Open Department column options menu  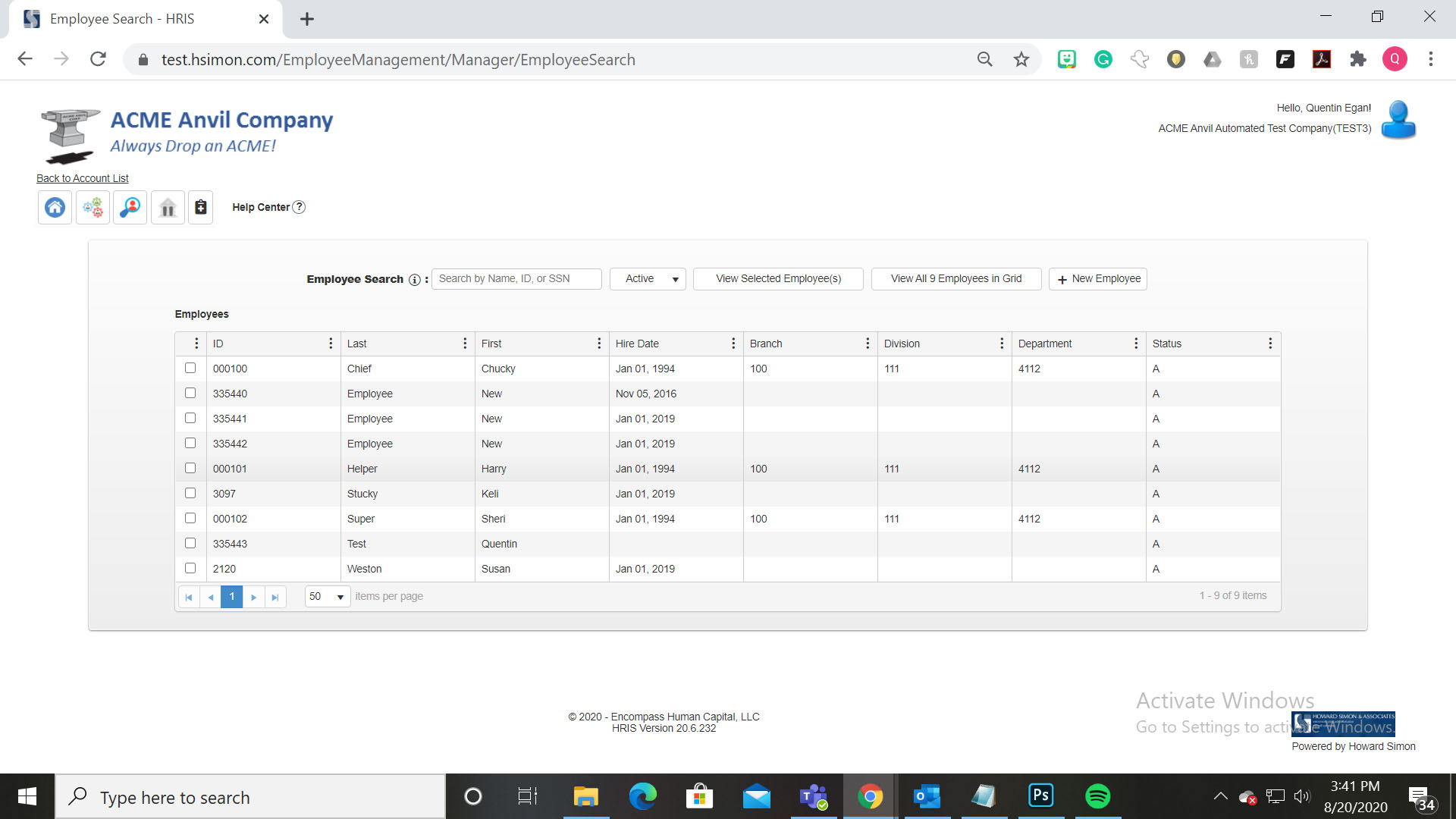click(1136, 344)
